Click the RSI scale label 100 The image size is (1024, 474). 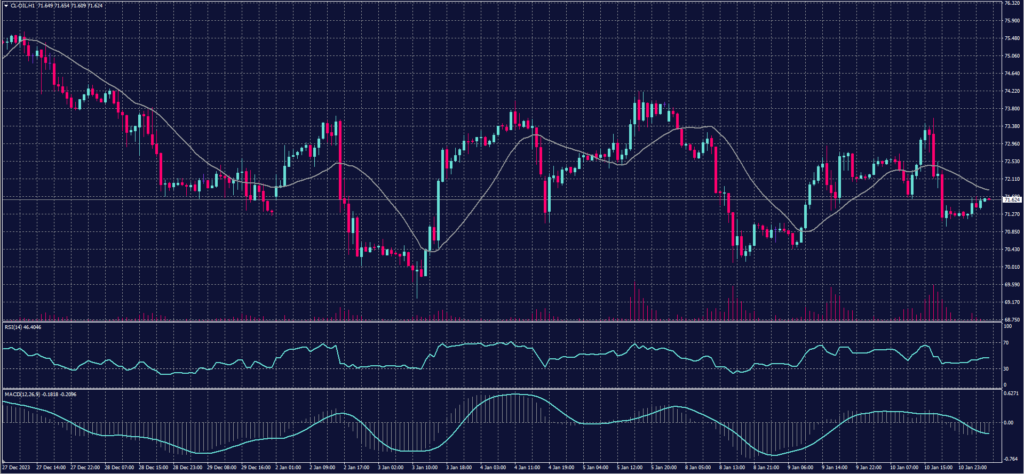tap(1007, 327)
